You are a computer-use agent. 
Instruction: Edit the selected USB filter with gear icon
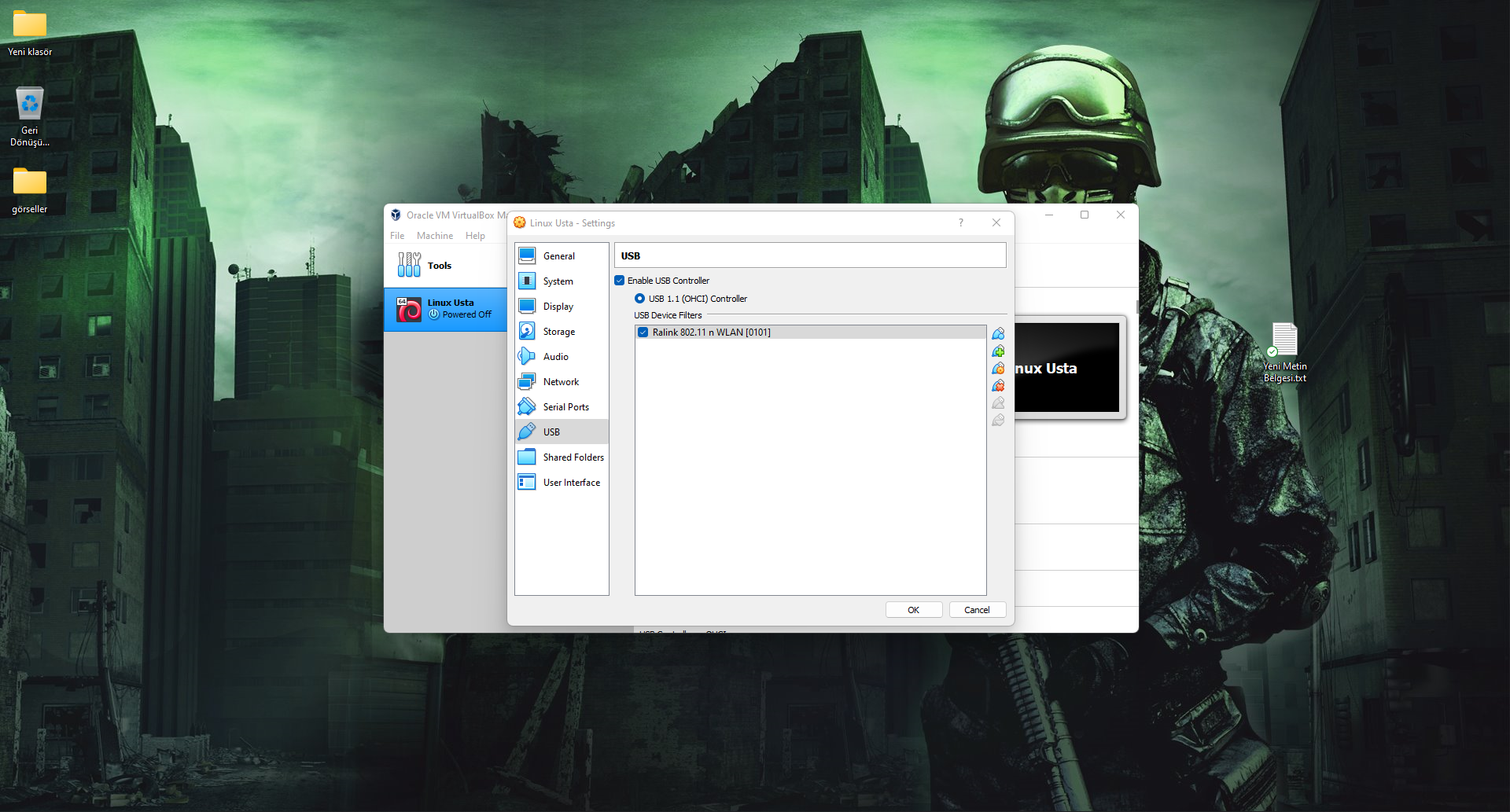click(998, 368)
